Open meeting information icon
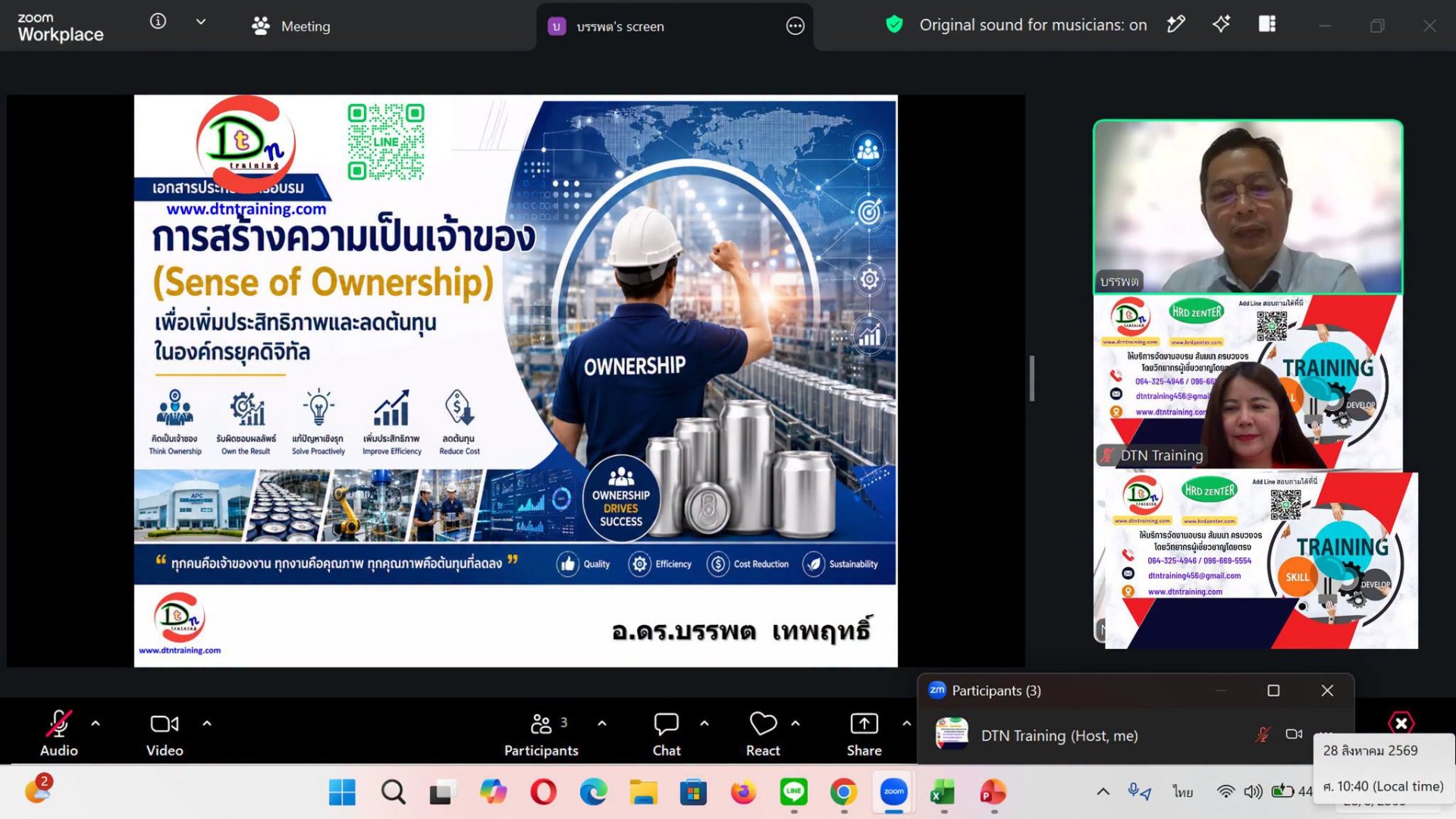The width and height of the screenshot is (1456, 819). point(158,21)
